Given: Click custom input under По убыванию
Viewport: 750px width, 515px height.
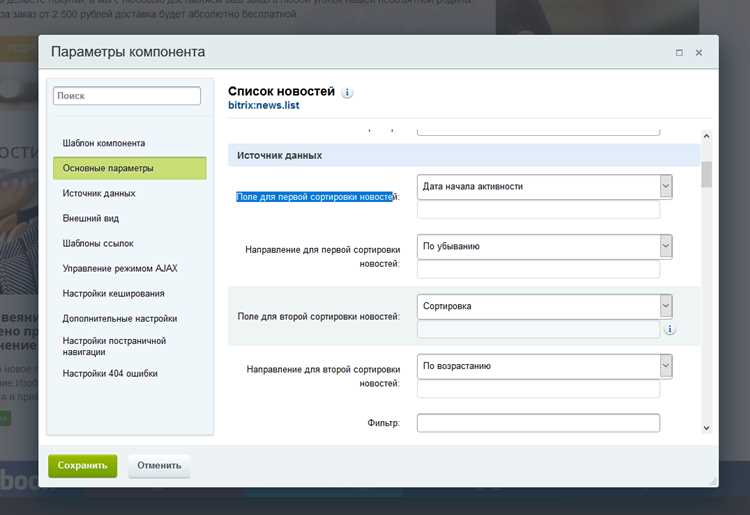Looking at the screenshot, I should coord(538,269).
